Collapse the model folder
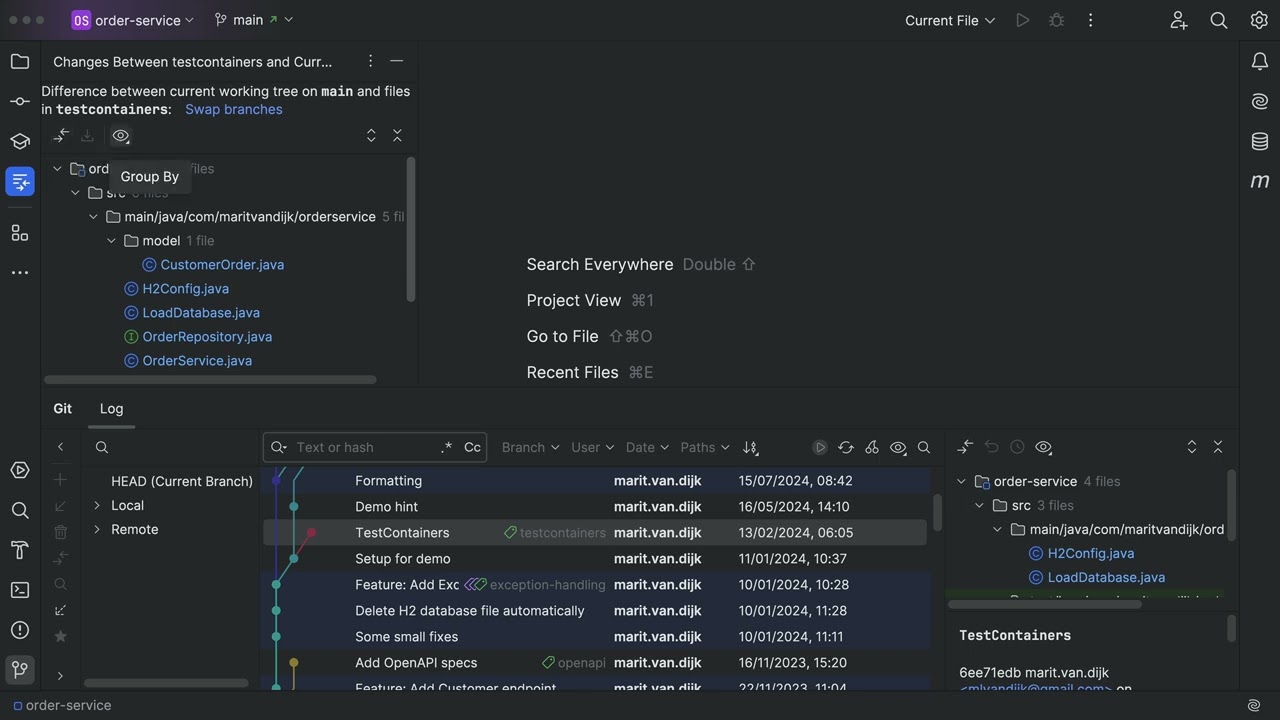Image resolution: width=1280 pixels, height=720 pixels. tap(111, 241)
